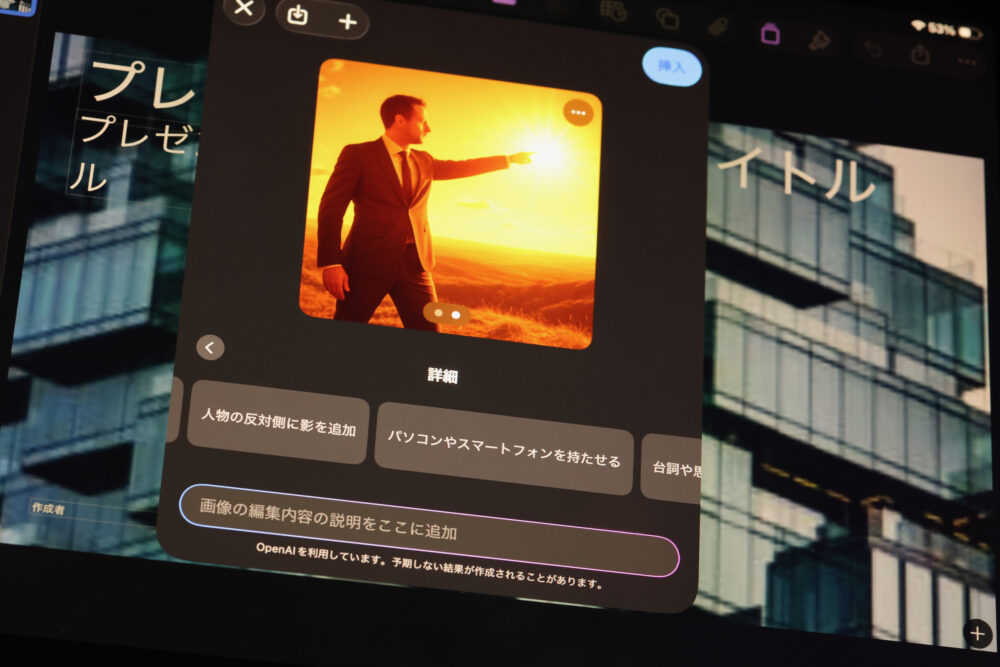Select suggestion パソコンやスマートフォンを持たせる
Image resolution: width=1000 pixels, height=667 pixels.
(503, 450)
